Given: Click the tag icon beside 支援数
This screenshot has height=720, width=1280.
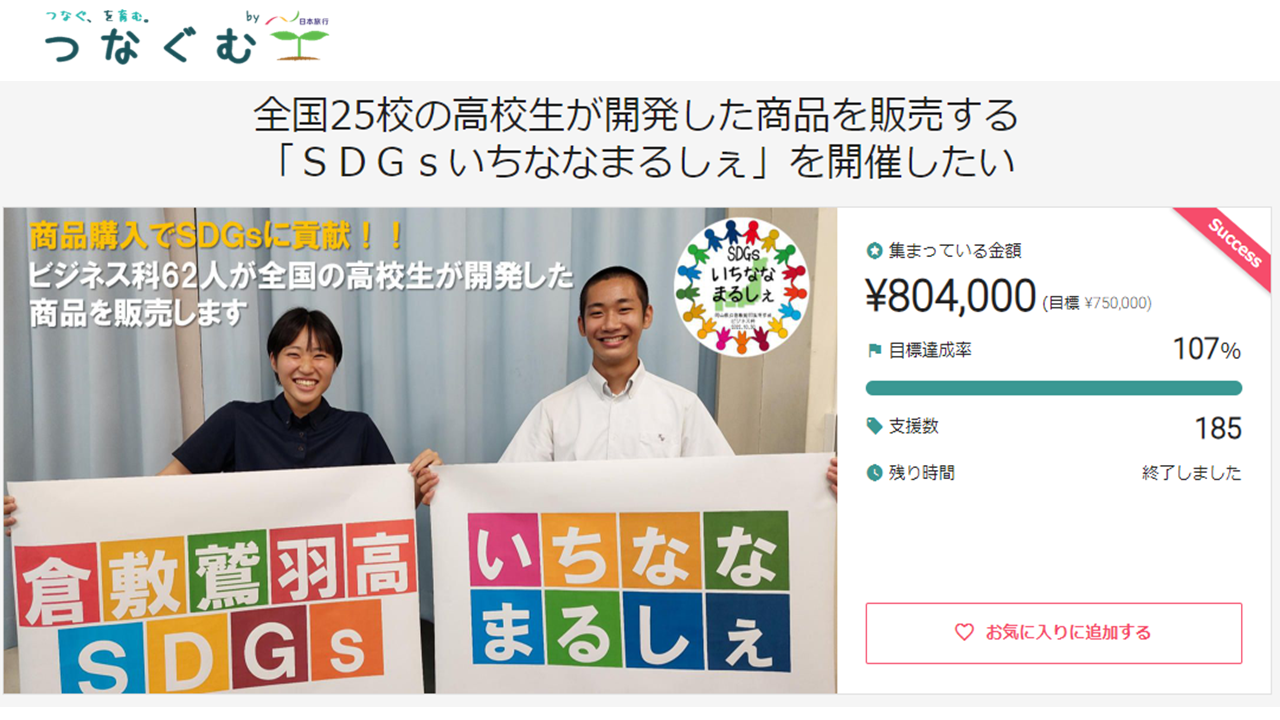Looking at the screenshot, I should click(875, 426).
